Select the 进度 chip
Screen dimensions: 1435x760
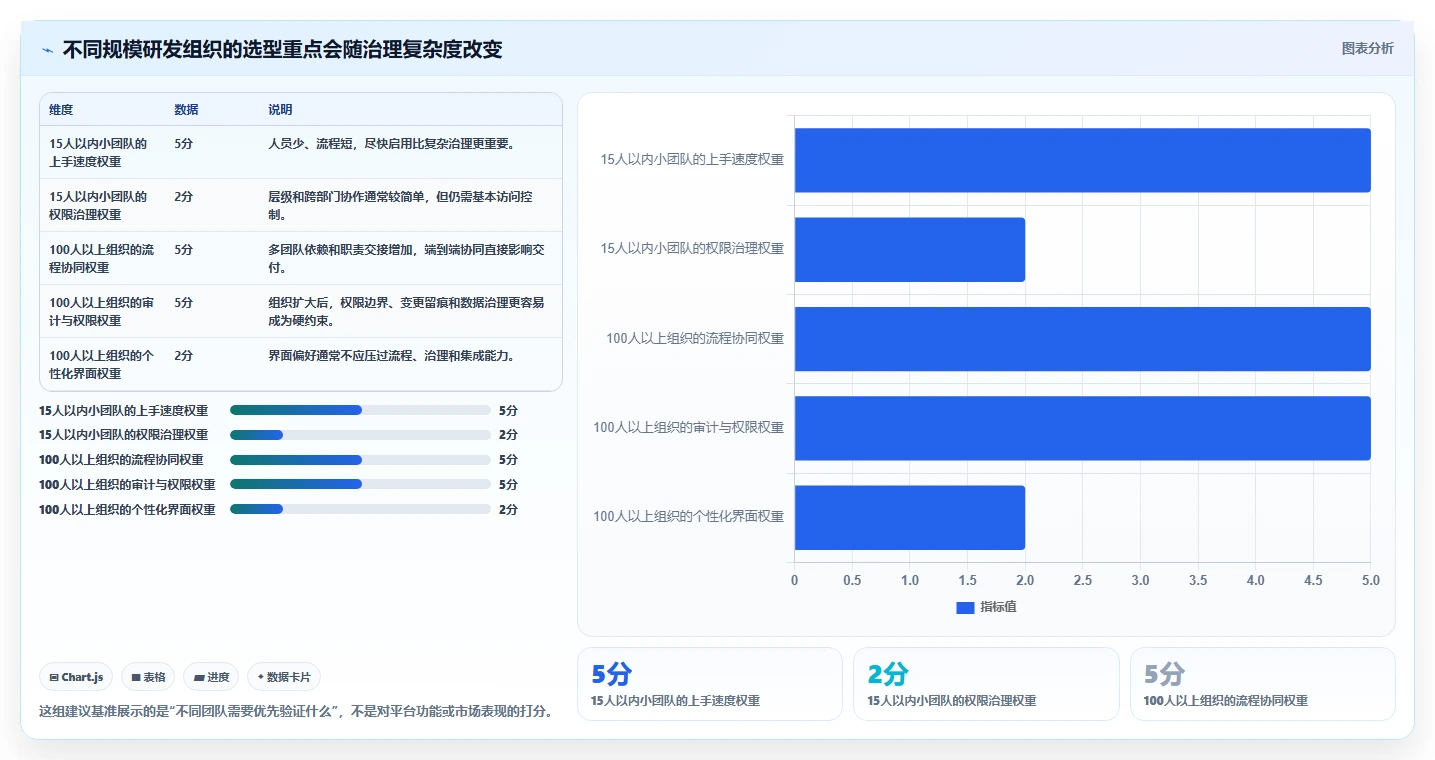[211, 677]
